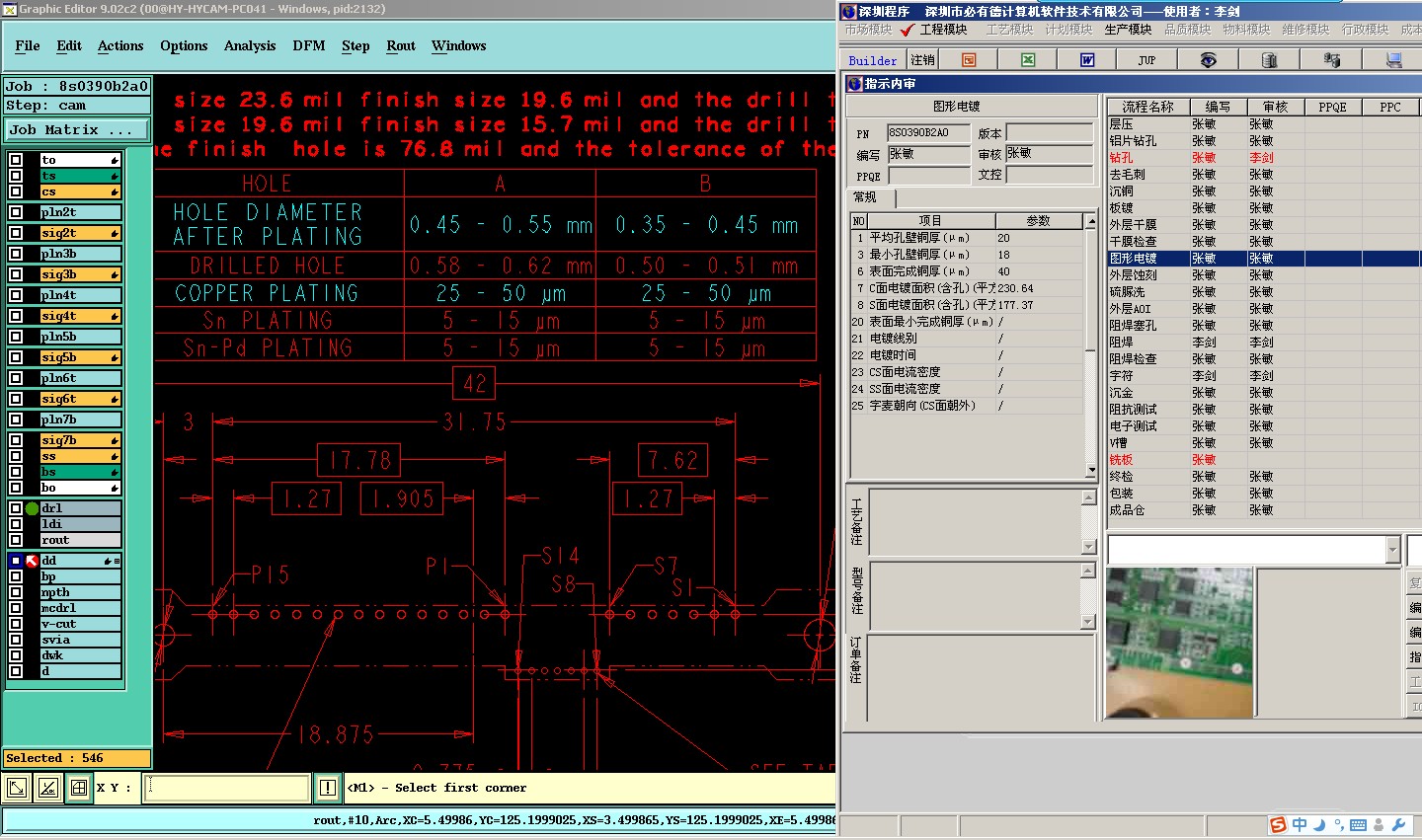Viewport: 1422px width, 840px height.
Task: Select the orange sig4t layer swatch
Action: (x=80, y=316)
